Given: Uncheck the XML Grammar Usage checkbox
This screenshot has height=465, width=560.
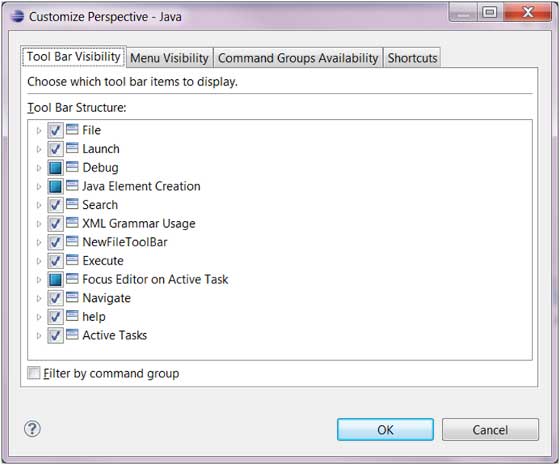Looking at the screenshot, I should coord(55,224).
